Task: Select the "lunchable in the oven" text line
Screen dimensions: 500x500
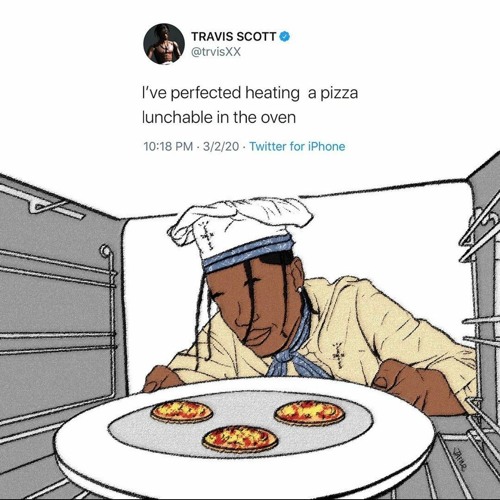Action: (x=219, y=117)
